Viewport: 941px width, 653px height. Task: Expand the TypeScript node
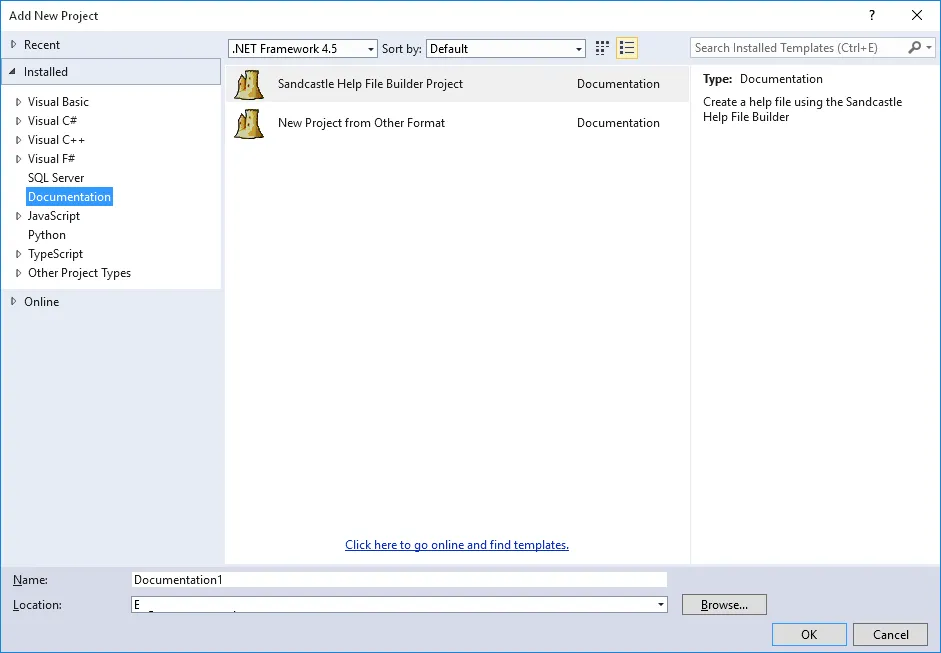(x=18, y=254)
